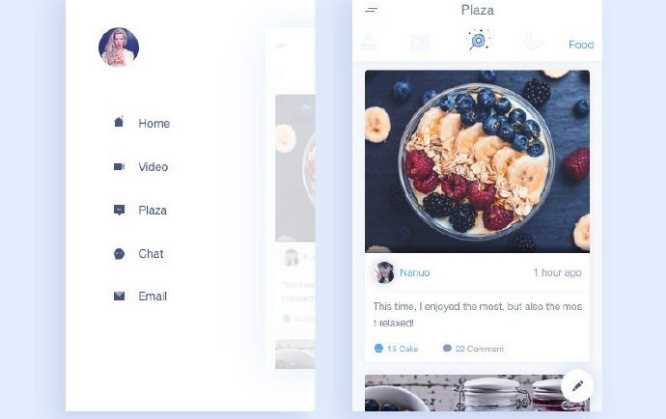Open the Chat menu entry
The height and width of the screenshot is (419, 666).
151,254
